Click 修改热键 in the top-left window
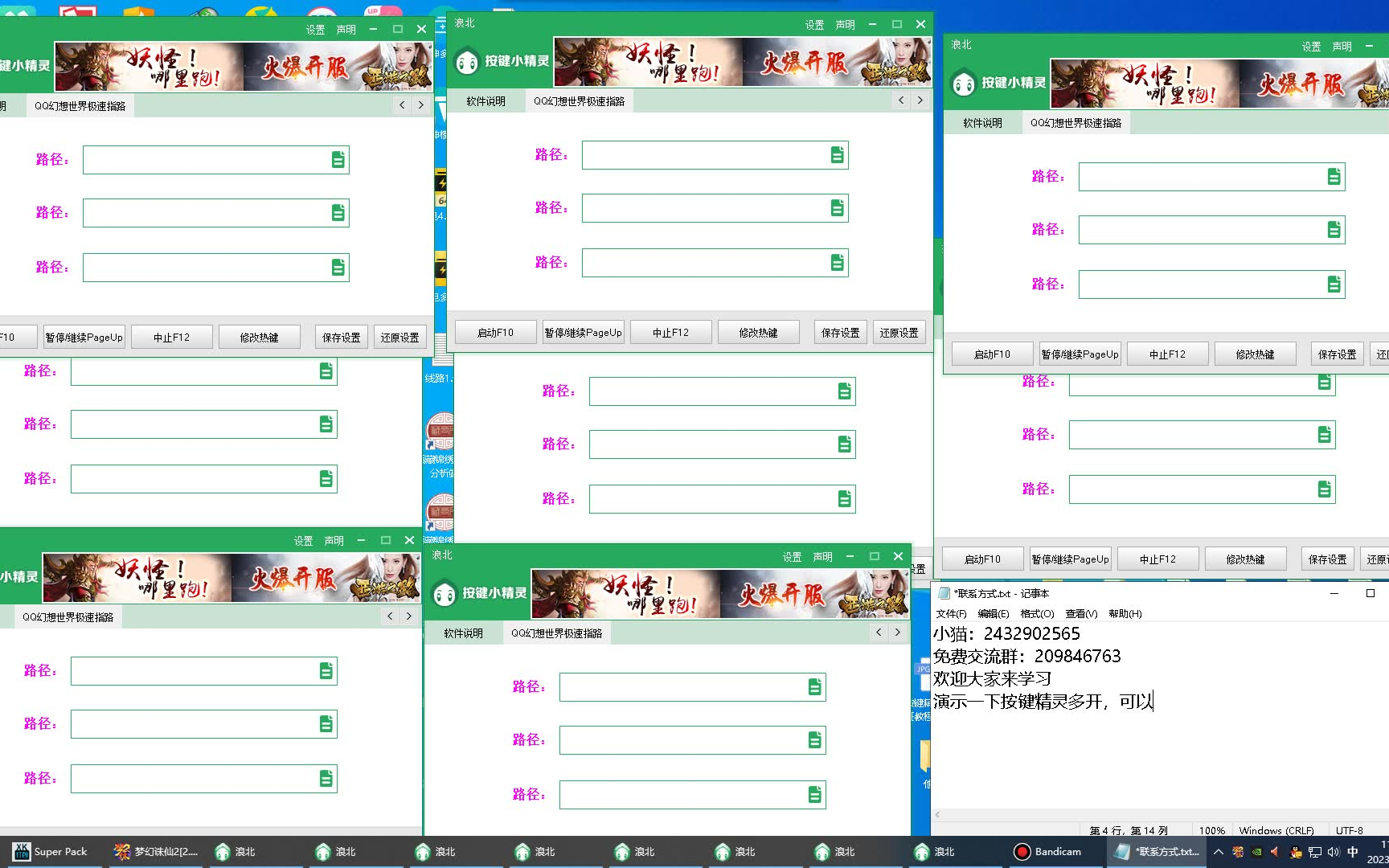This screenshot has width=1389, height=868. pyautogui.click(x=259, y=338)
